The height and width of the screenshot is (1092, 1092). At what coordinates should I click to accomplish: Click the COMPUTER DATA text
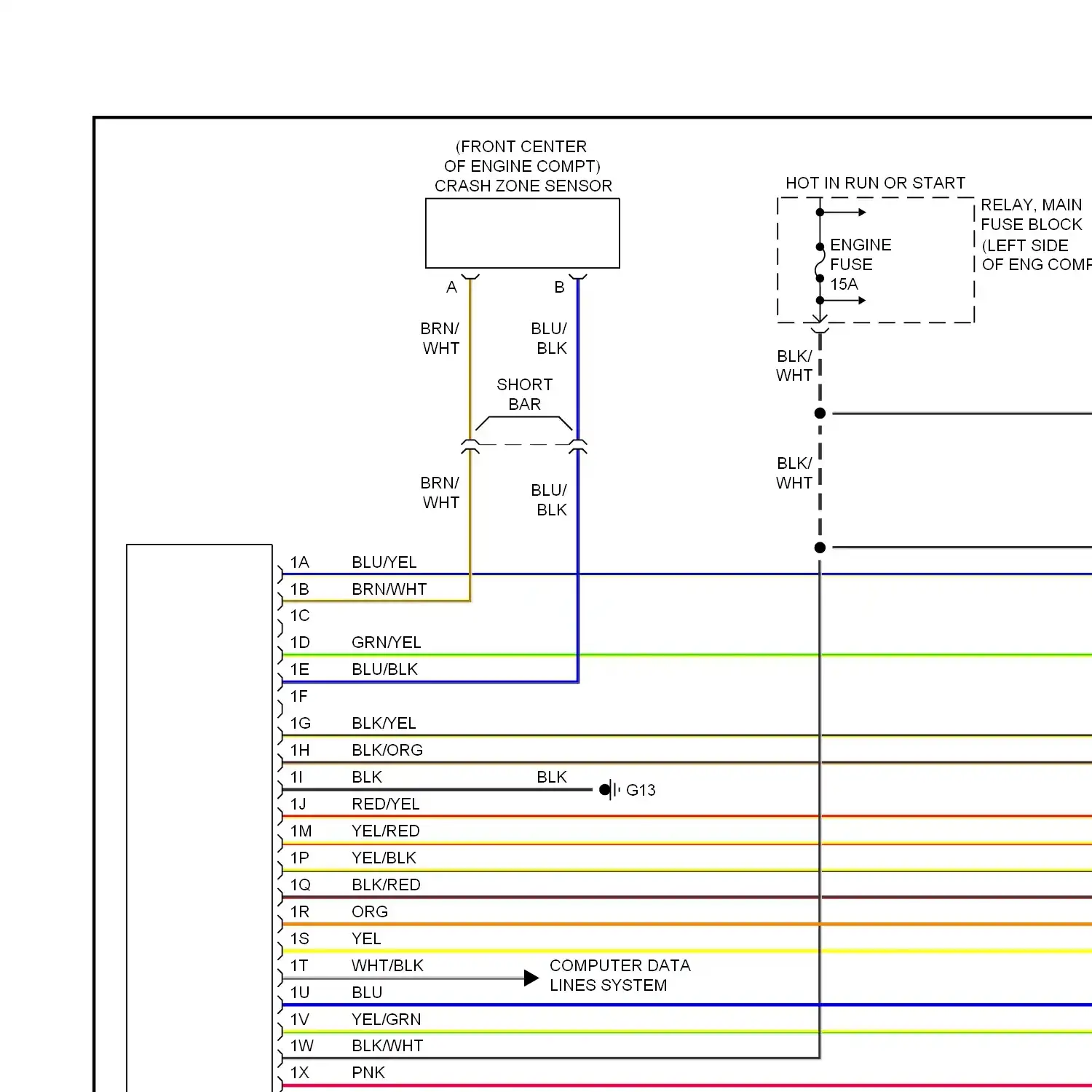[620, 965]
